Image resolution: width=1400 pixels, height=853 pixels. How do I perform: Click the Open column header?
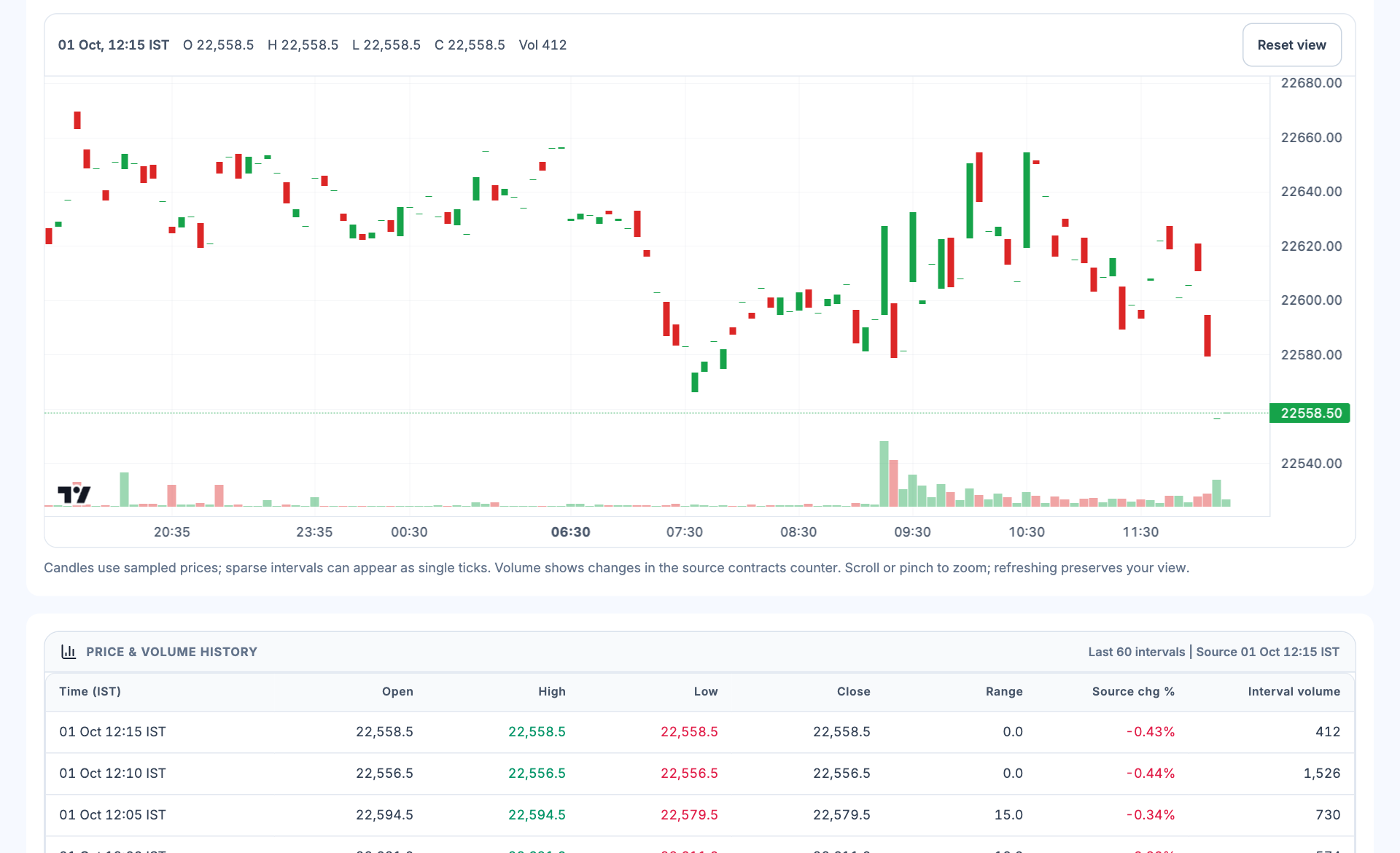(x=397, y=691)
